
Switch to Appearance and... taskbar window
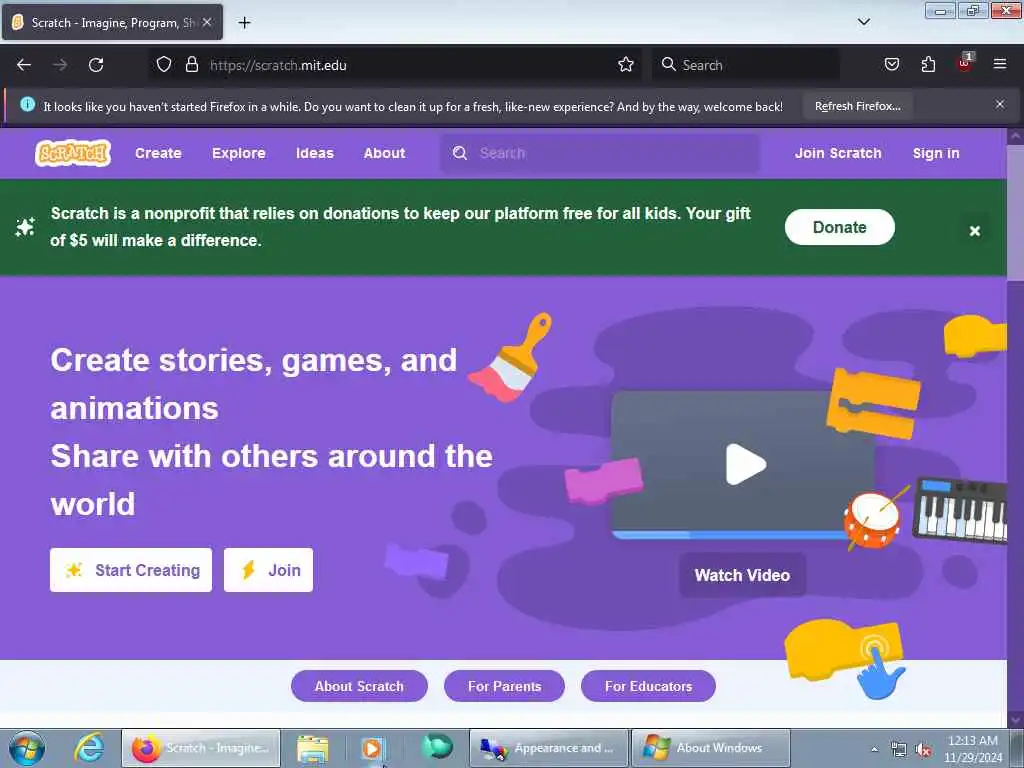(549, 748)
